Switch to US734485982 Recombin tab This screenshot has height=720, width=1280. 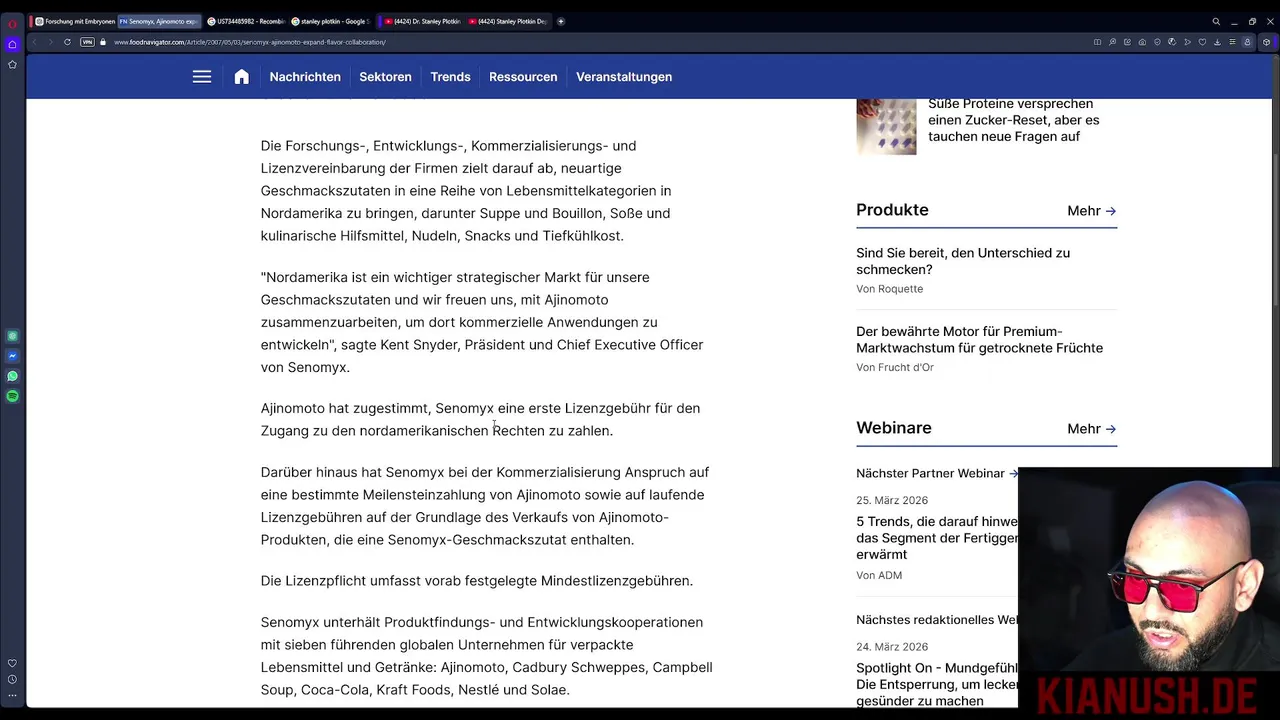tap(245, 21)
